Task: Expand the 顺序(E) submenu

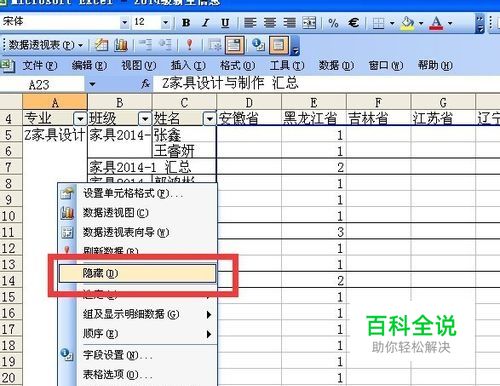Action: coord(209,334)
